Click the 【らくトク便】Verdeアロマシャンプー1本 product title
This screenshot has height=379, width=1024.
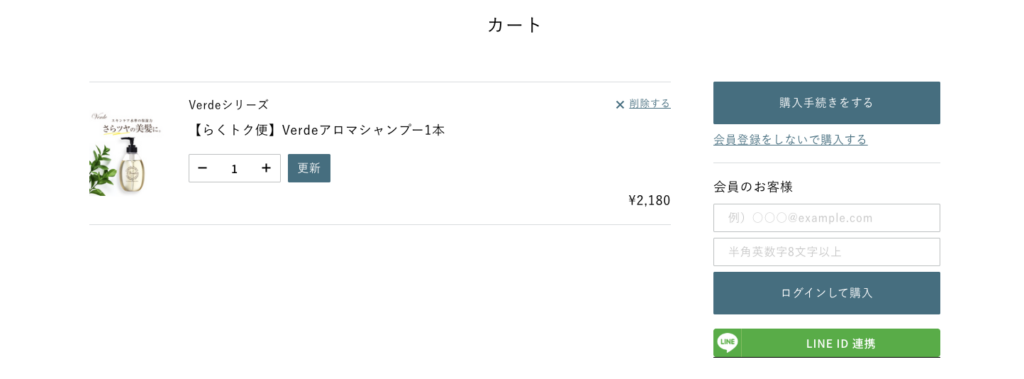[x=317, y=130]
